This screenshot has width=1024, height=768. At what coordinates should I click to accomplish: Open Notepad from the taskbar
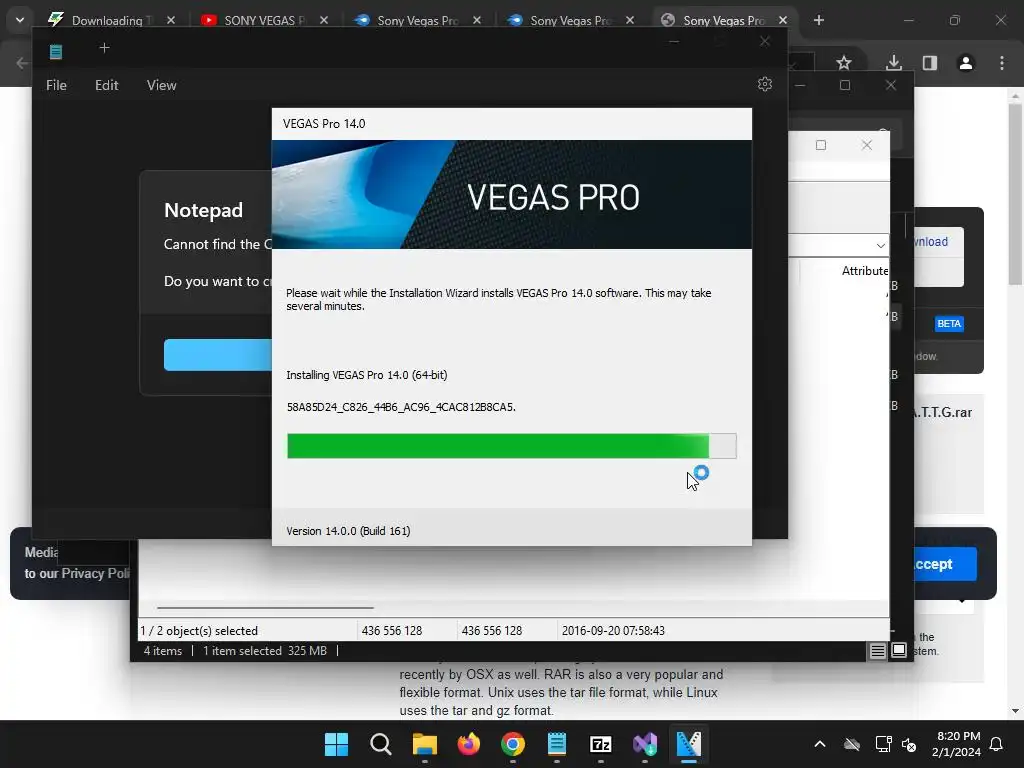556,744
